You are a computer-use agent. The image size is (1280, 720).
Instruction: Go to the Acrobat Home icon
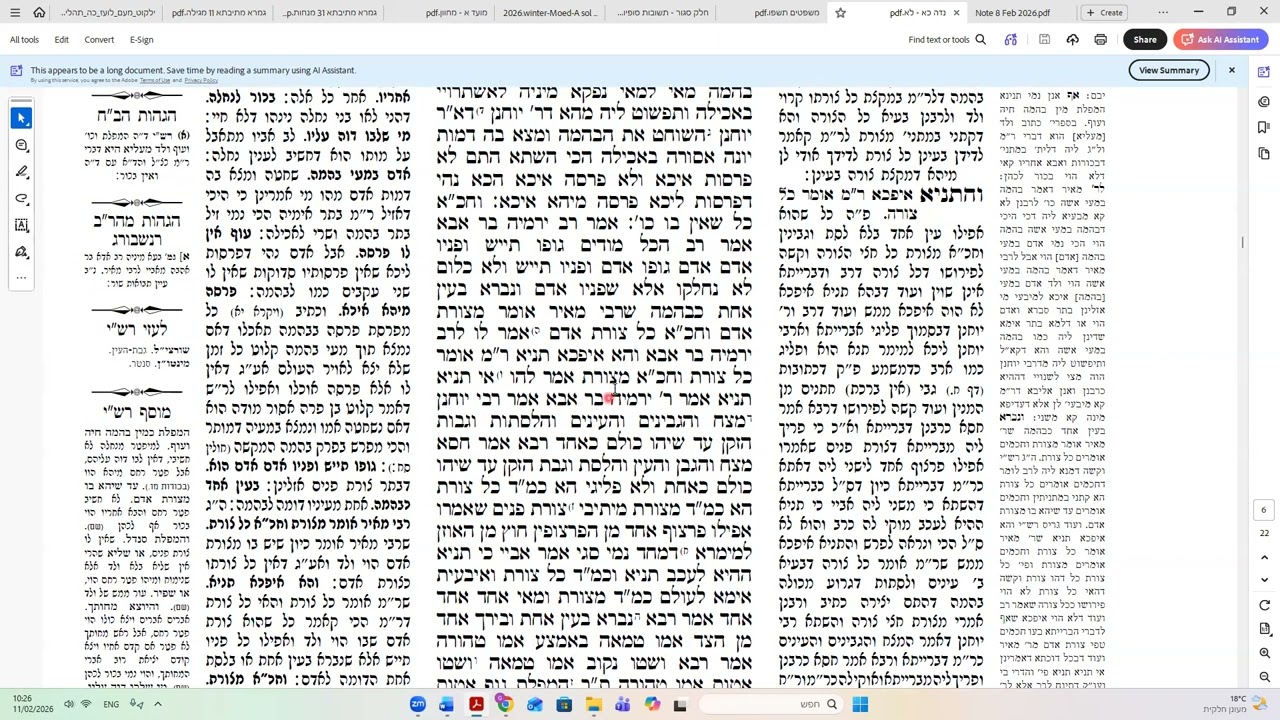click(39, 12)
